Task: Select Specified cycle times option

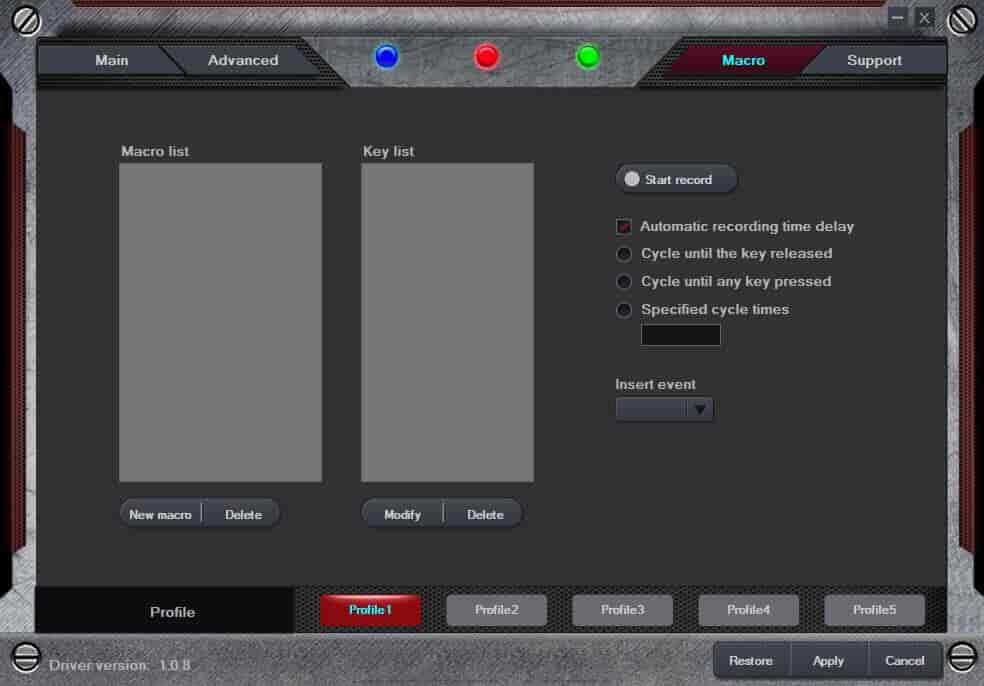Action: 624,309
